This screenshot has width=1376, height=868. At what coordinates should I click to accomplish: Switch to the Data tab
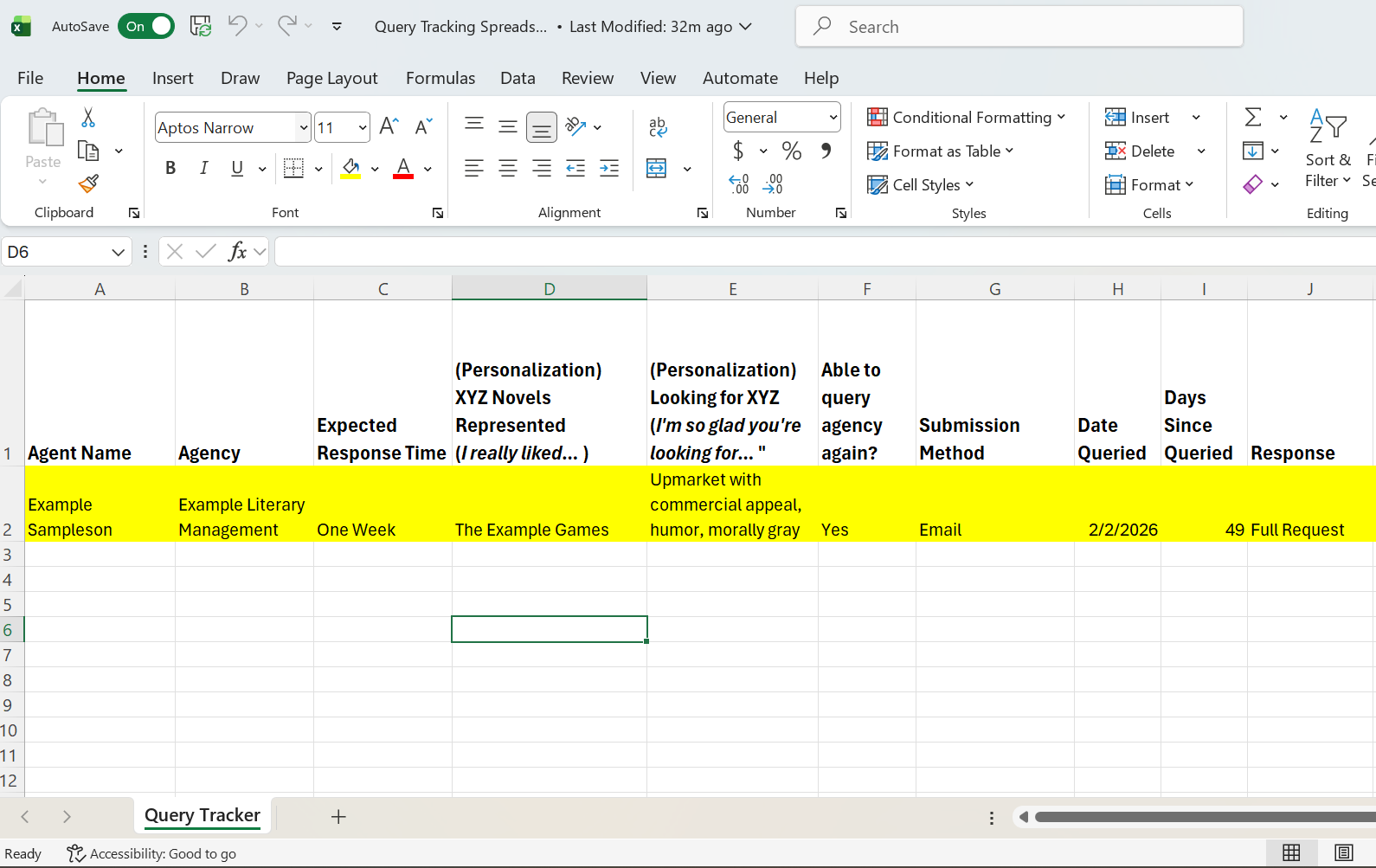518,78
